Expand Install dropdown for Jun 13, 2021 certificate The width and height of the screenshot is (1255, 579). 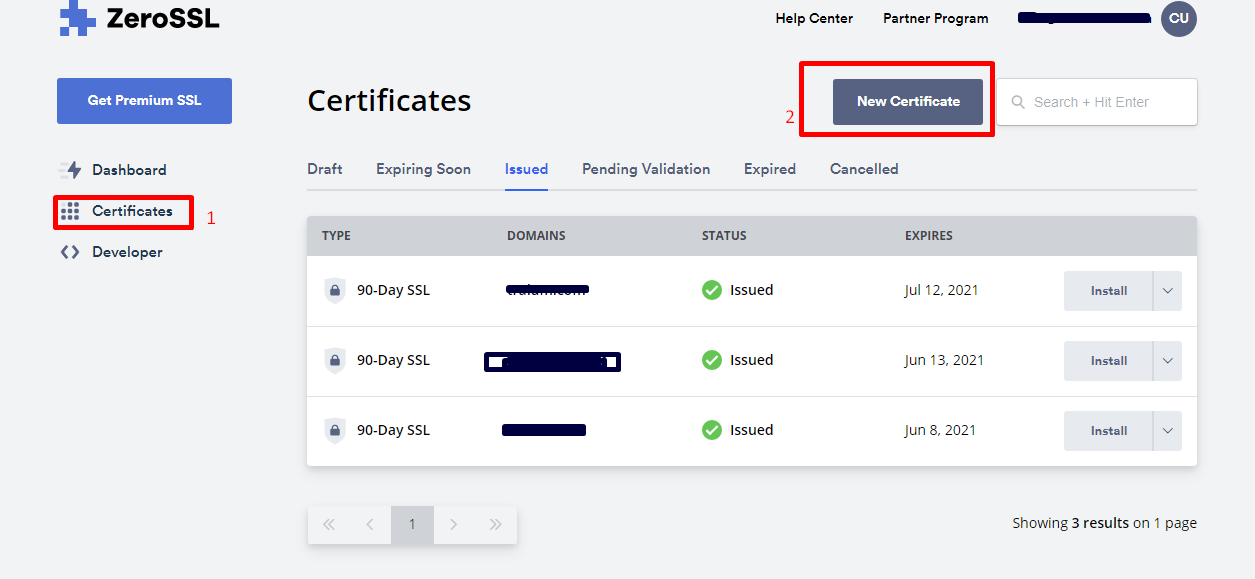point(1167,361)
